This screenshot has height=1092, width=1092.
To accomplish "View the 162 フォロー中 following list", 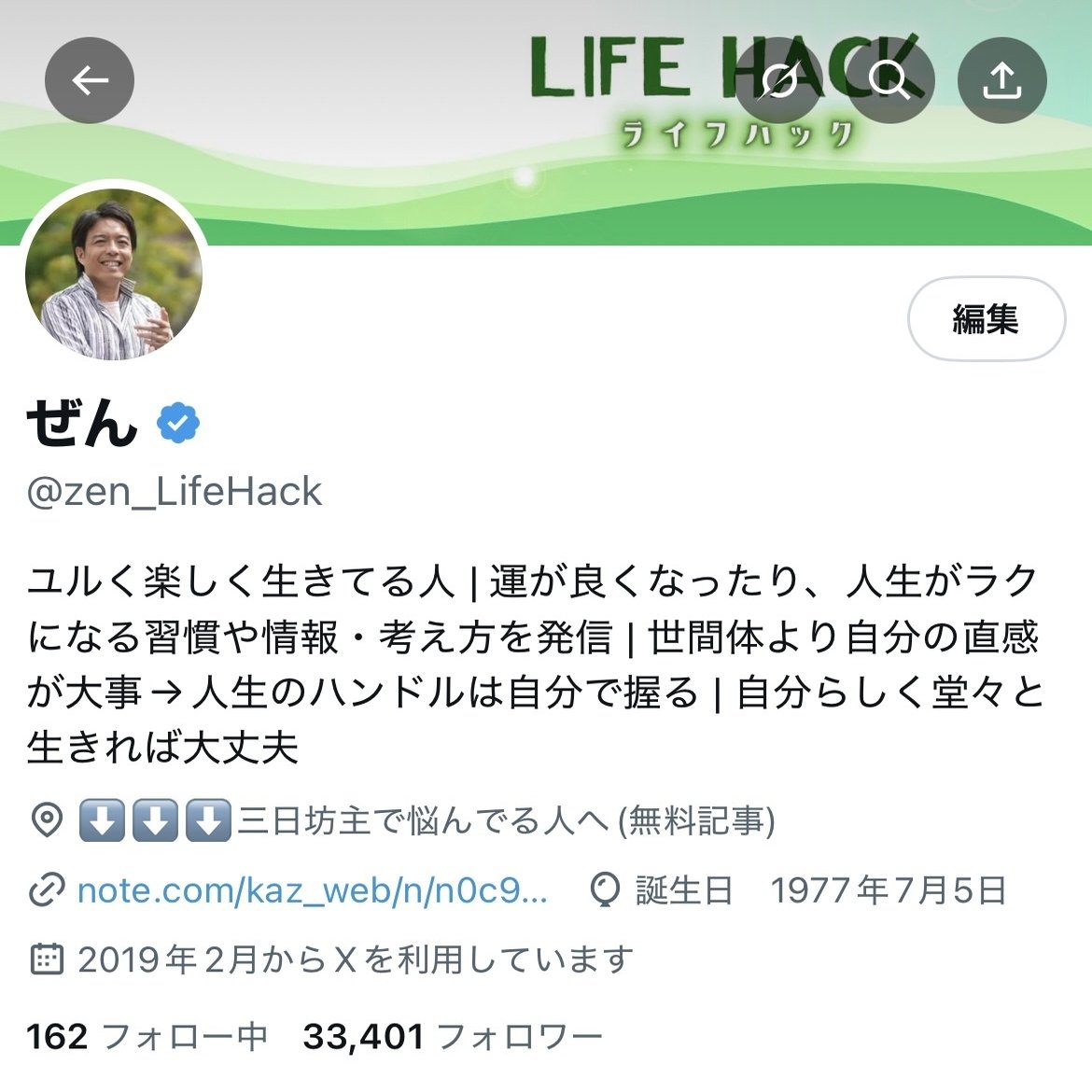I will (x=147, y=1036).
